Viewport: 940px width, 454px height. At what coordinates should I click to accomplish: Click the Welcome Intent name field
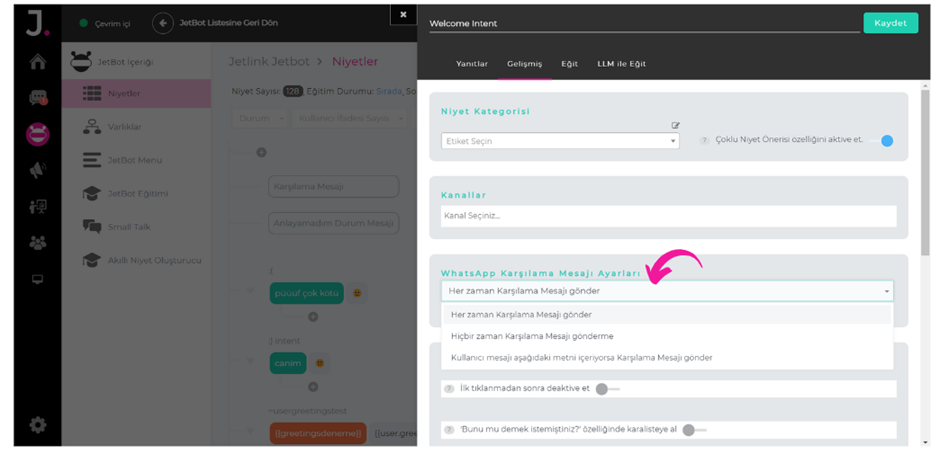[644, 24]
